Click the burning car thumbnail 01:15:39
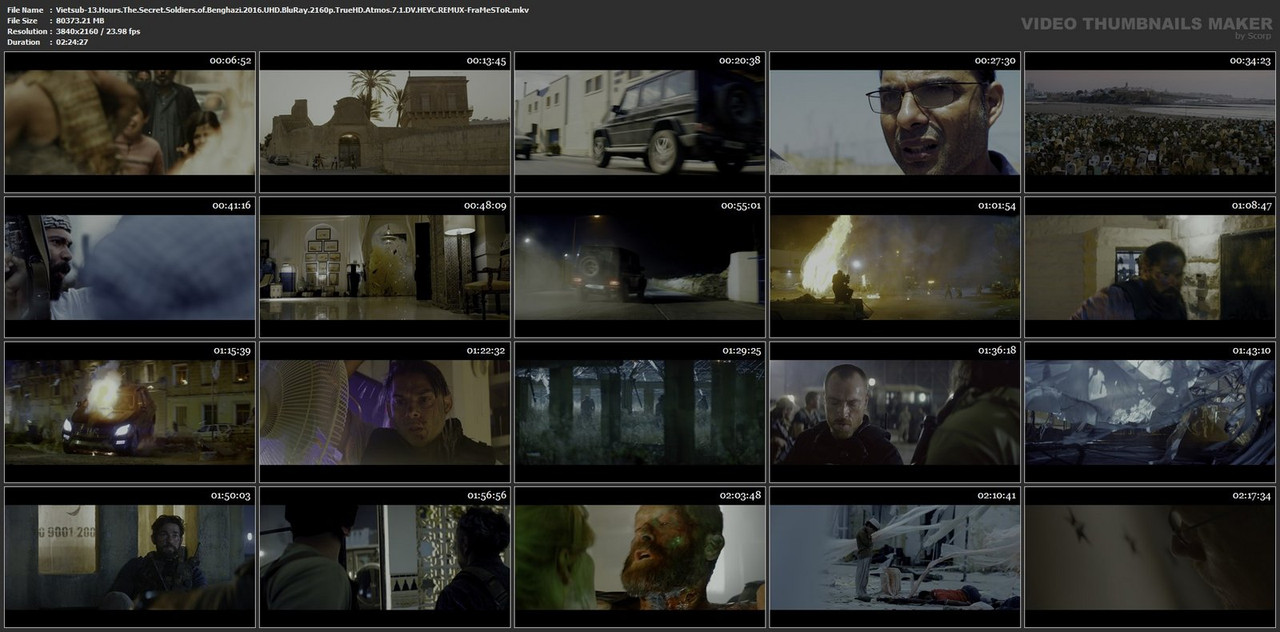This screenshot has width=1280, height=632. pos(130,412)
